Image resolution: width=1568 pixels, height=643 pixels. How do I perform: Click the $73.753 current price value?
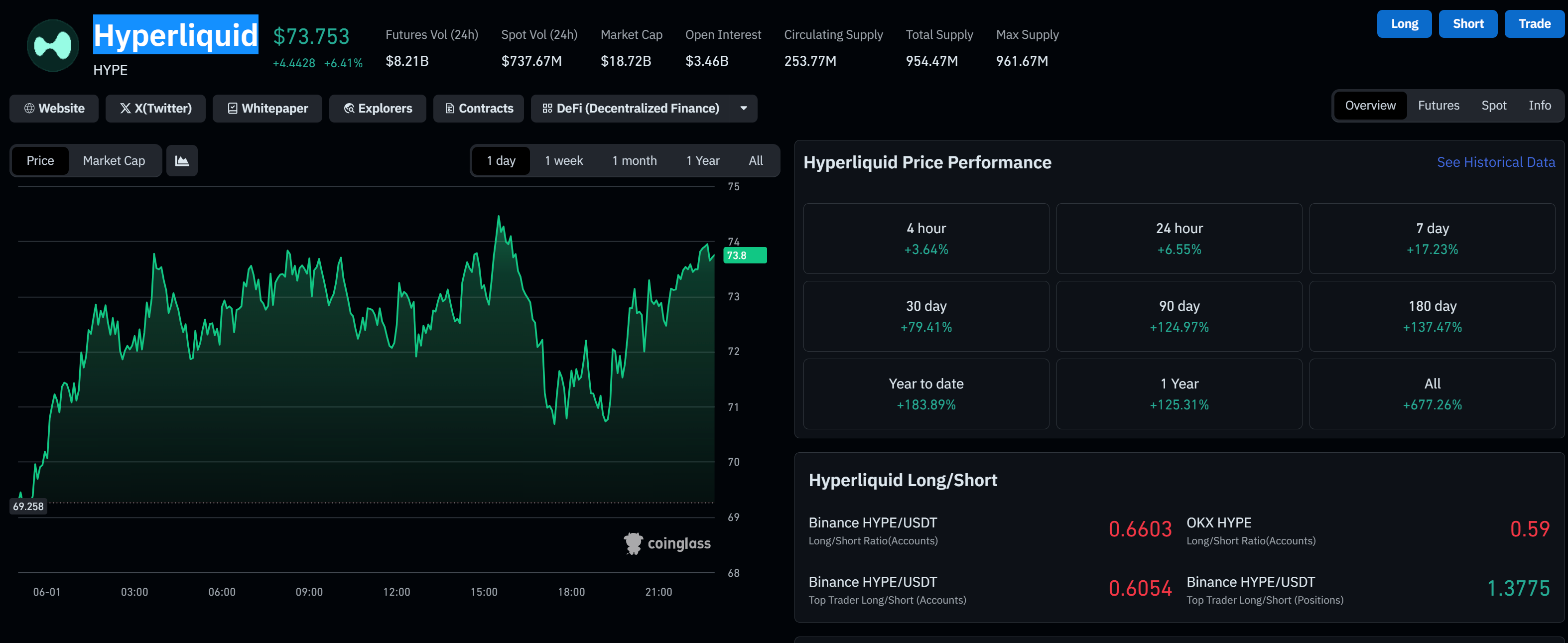coord(311,36)
